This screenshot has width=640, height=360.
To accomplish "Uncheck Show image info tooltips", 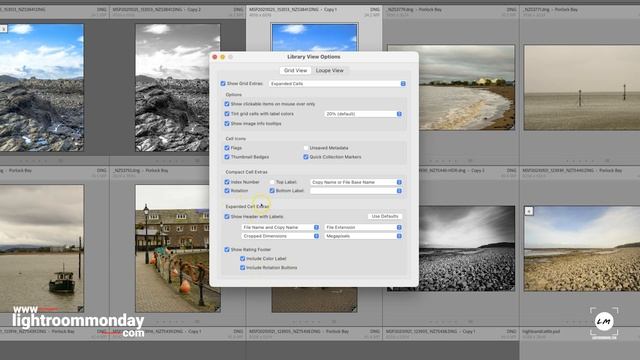I will tap(227, 123).
